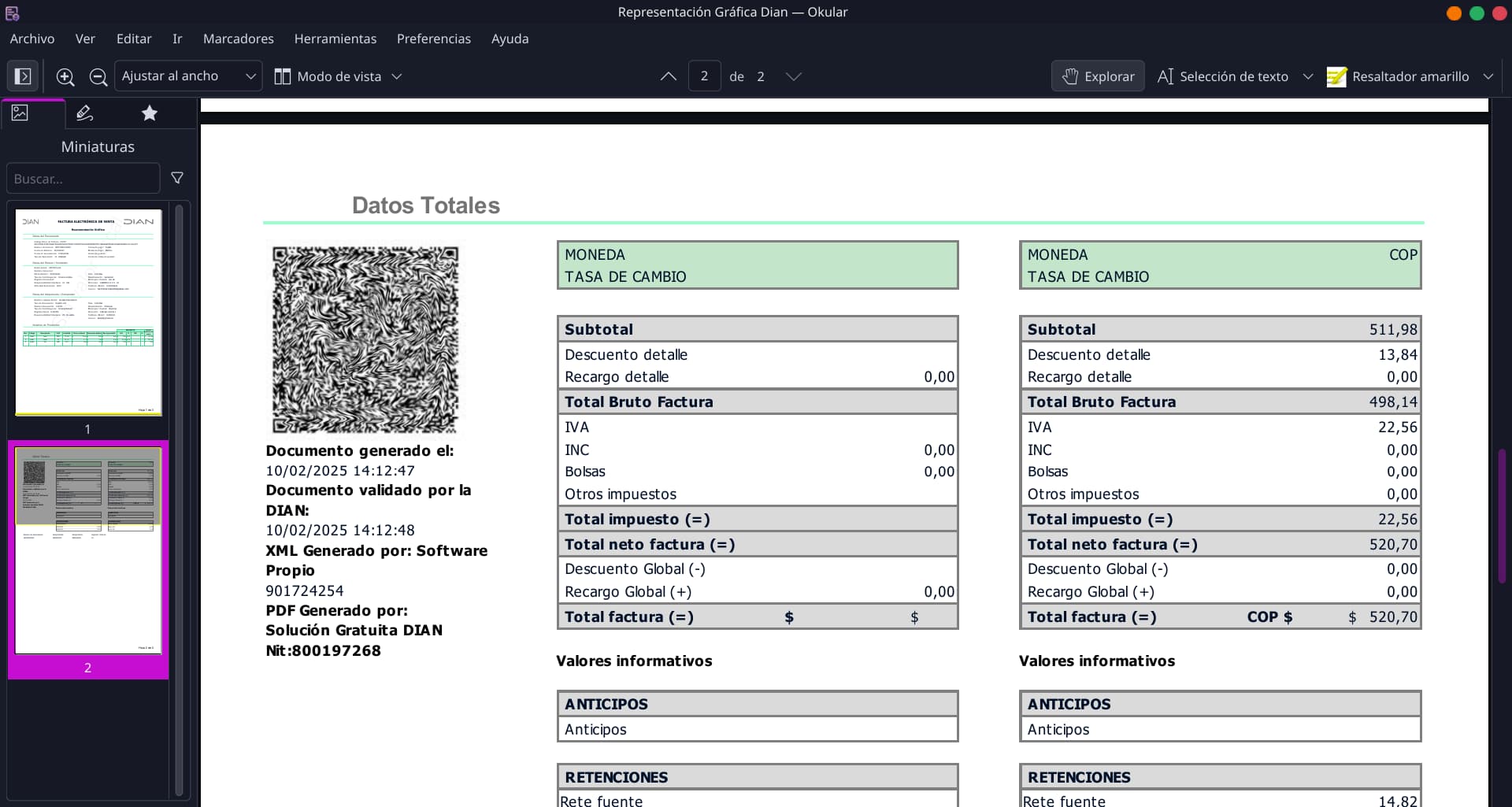Click the zoom in magnifier icon

[x=65, y=76]
